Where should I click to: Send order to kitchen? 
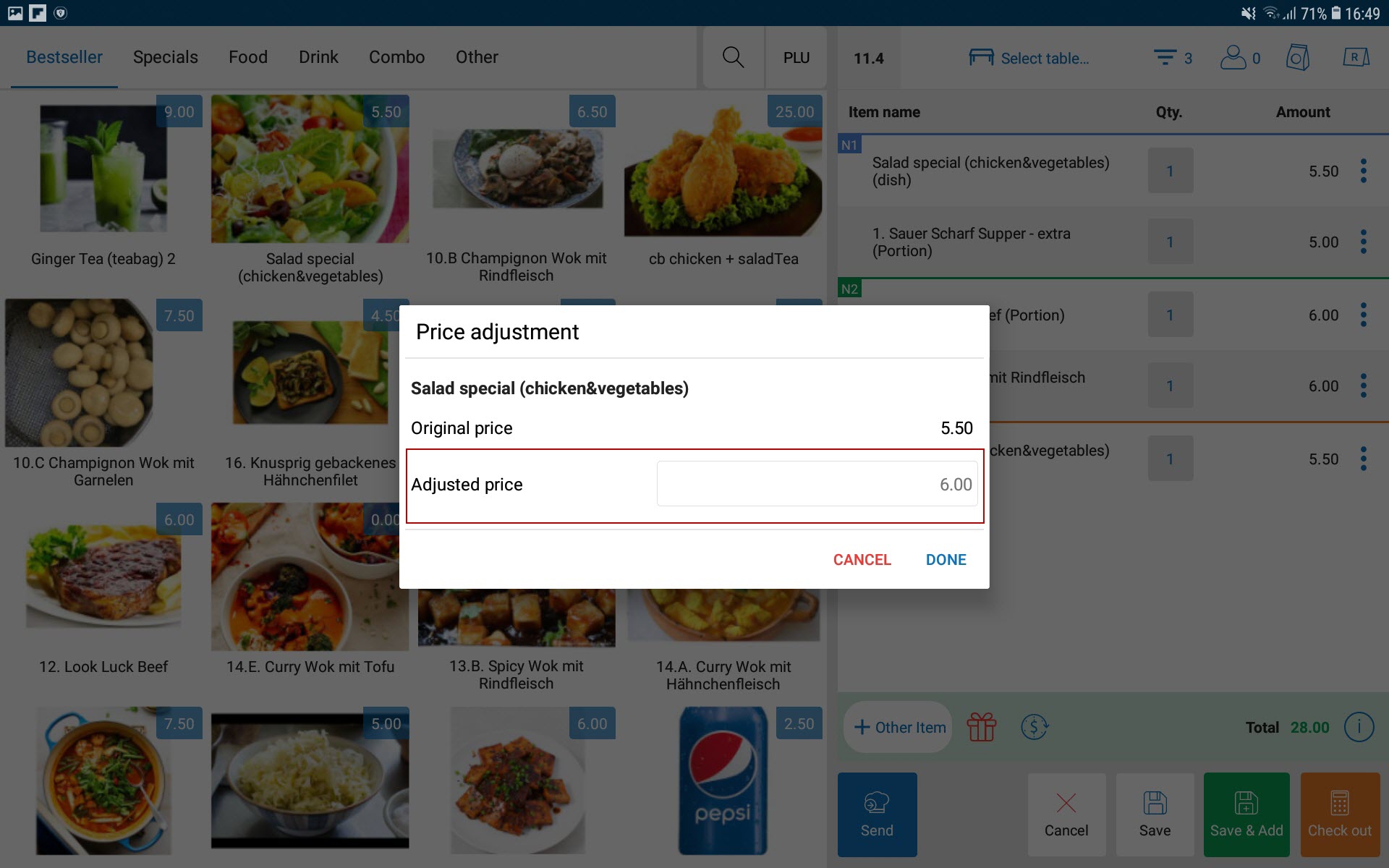[x=877, y=814]
